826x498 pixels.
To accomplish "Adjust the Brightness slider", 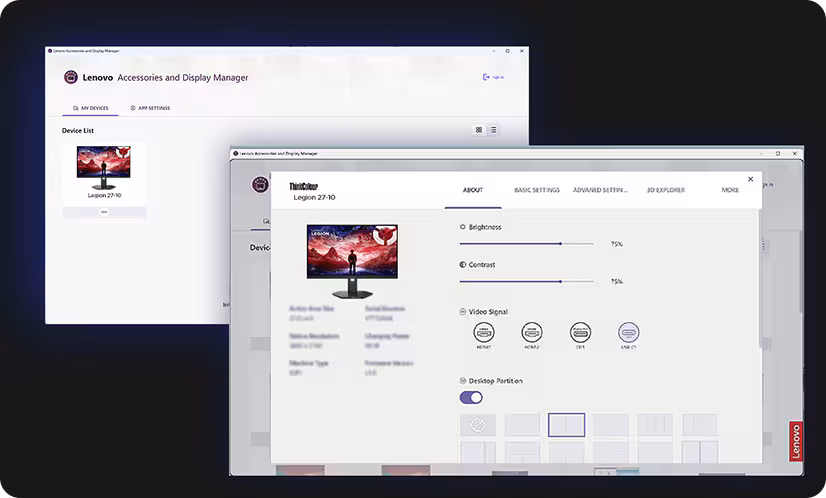I will tap(561, 243).
